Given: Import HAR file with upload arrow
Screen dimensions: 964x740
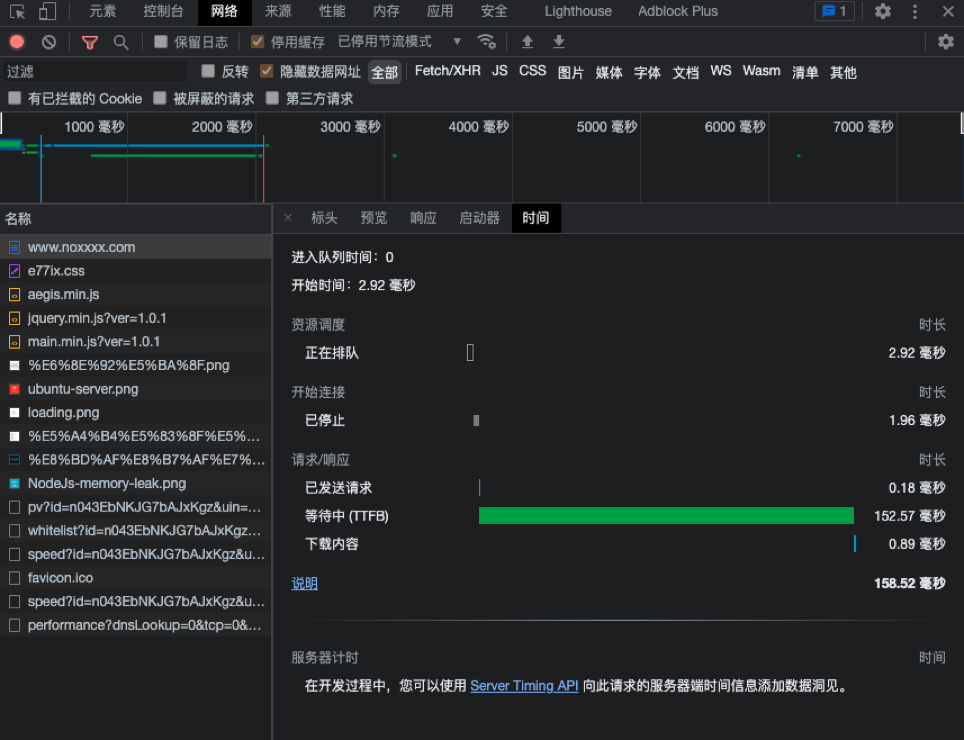Looking at the screenshot, I should 527,42.
